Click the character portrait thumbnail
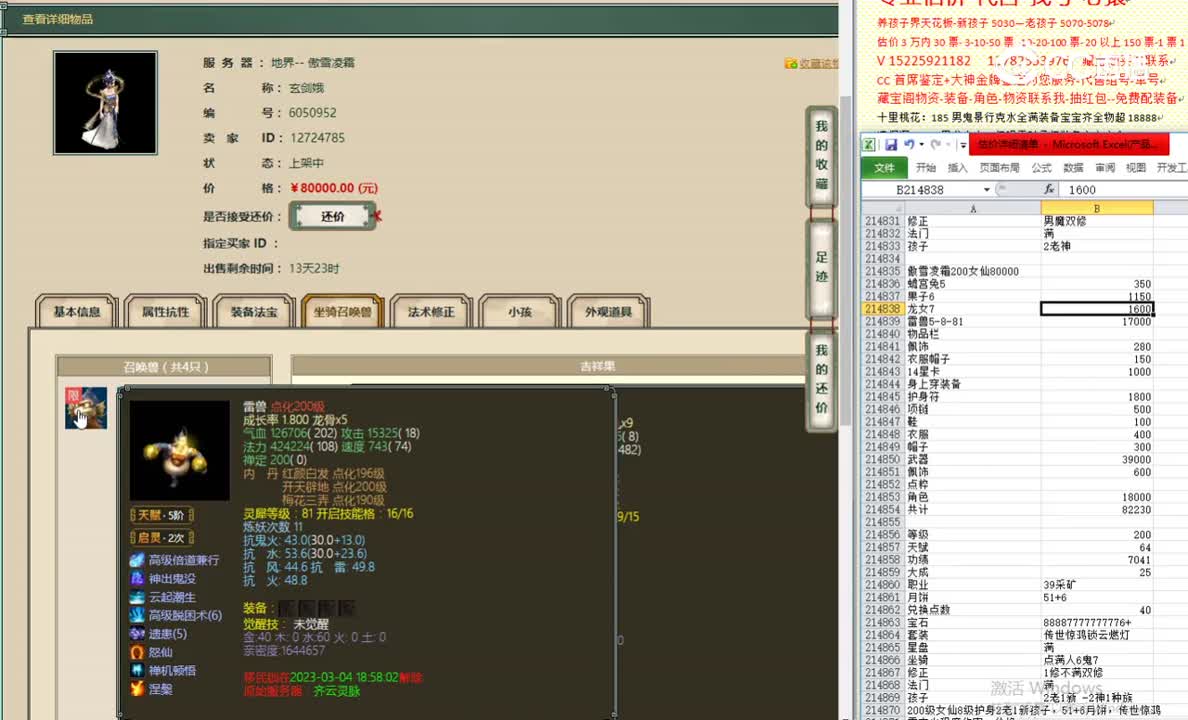1188x720 pixels. click(x=105, y=103)
